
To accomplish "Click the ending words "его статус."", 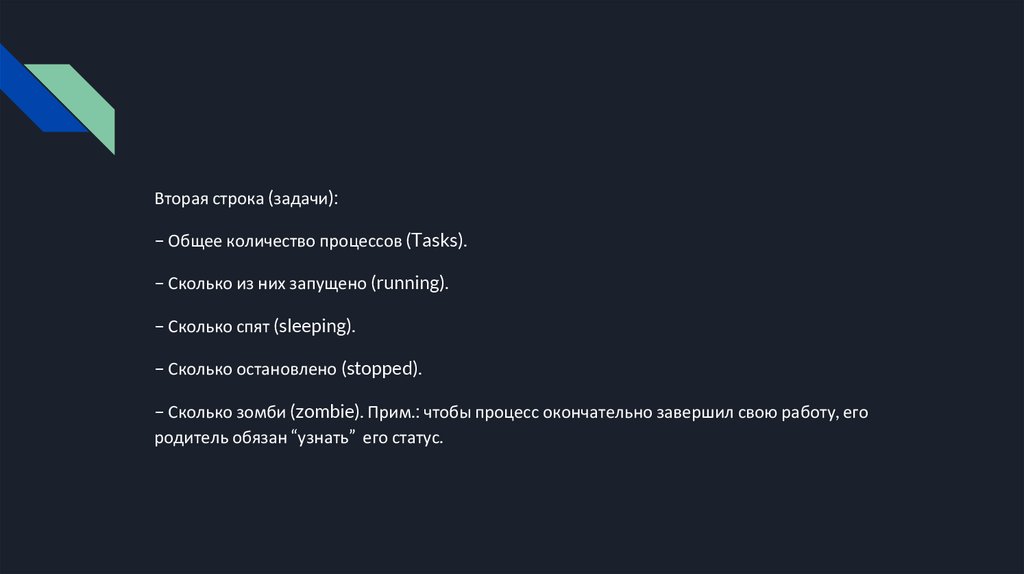I will 406,439.
